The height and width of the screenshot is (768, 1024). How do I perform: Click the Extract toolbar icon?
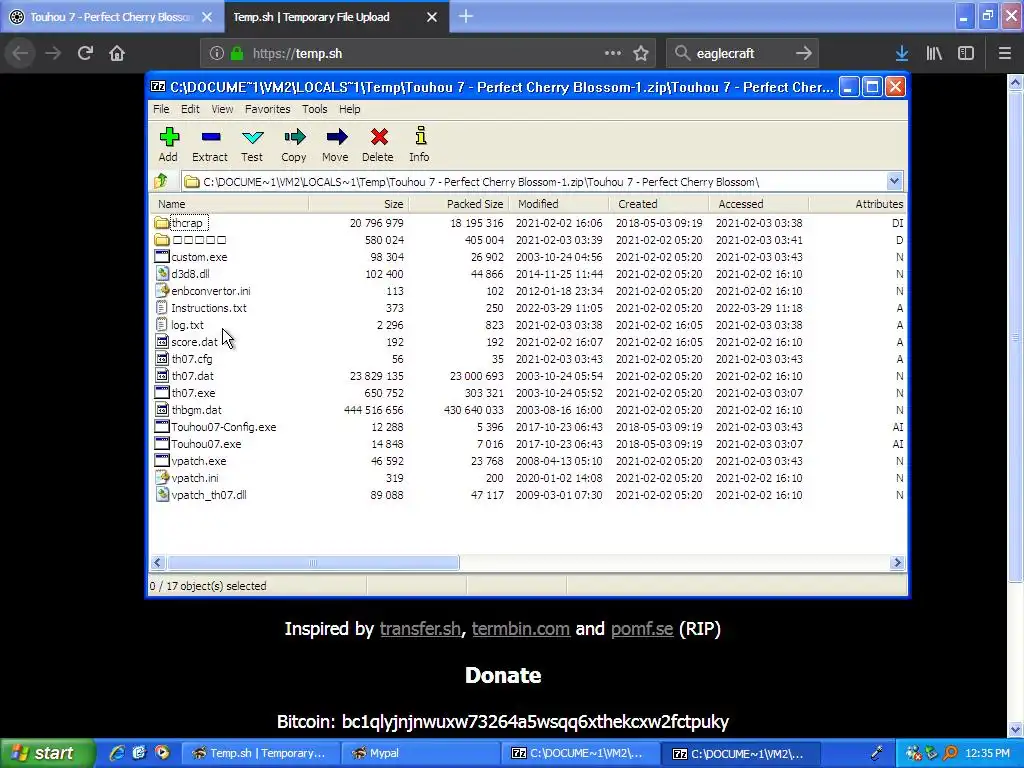(210, 137)
